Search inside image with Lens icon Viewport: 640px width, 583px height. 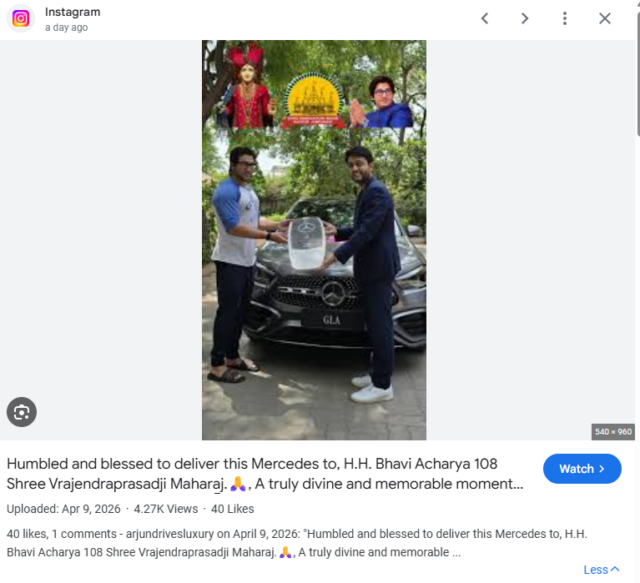tap(22, 412)
